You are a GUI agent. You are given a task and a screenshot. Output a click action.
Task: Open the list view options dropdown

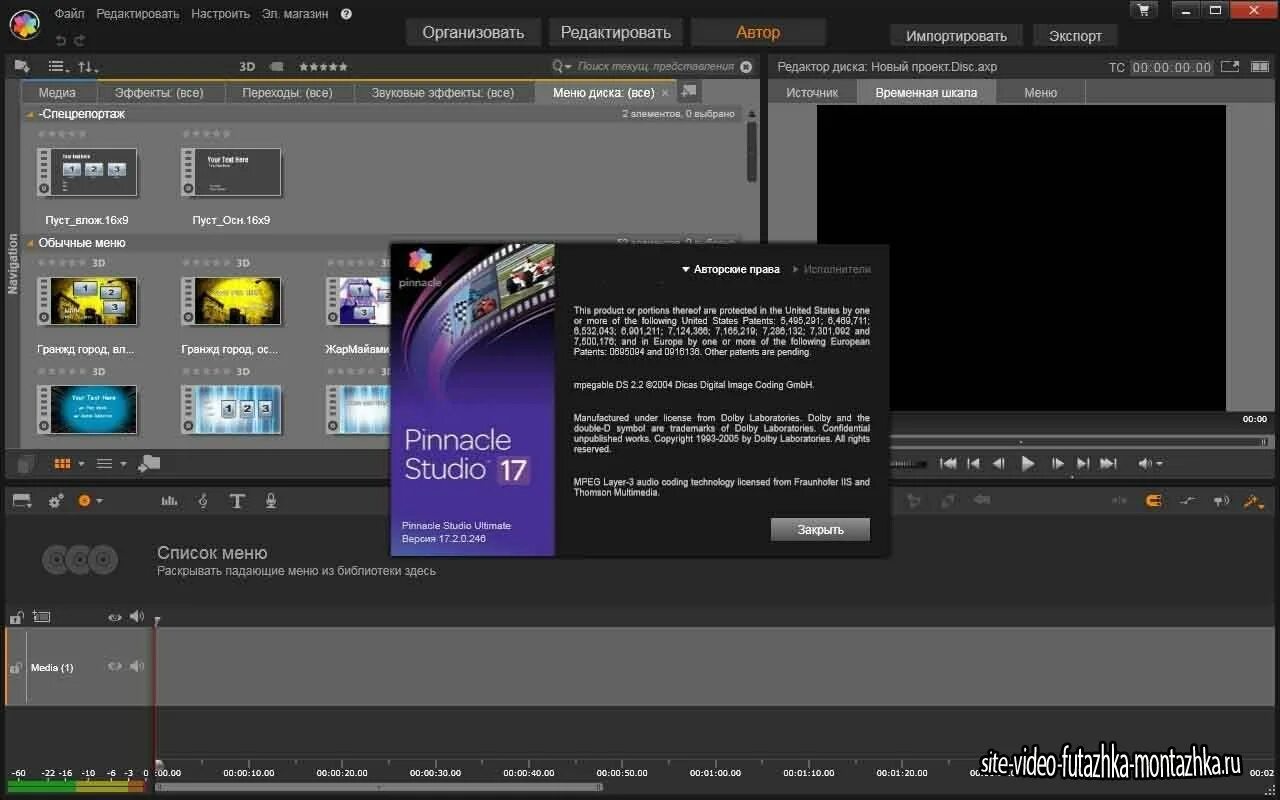58,67
